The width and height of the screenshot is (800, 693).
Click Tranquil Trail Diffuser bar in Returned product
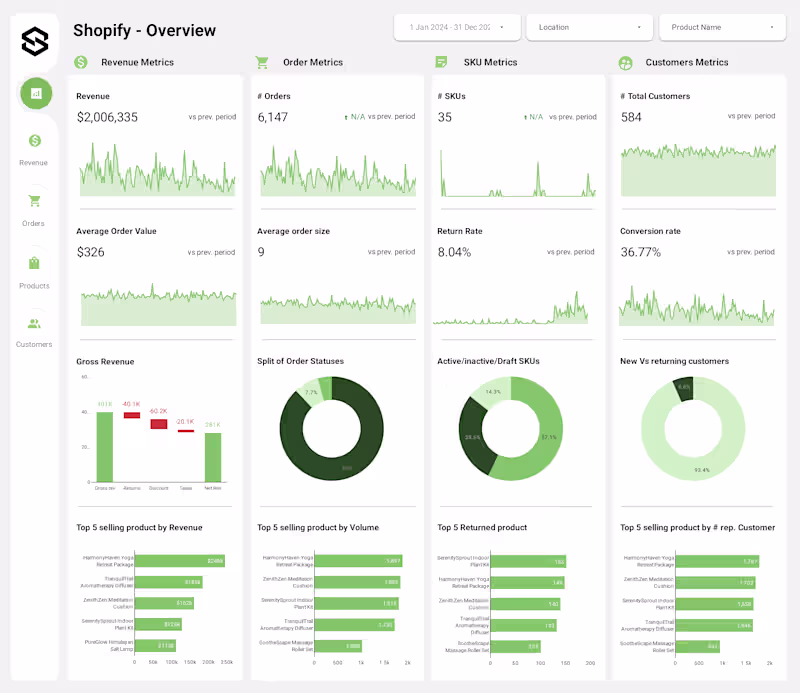pos(523,625)
